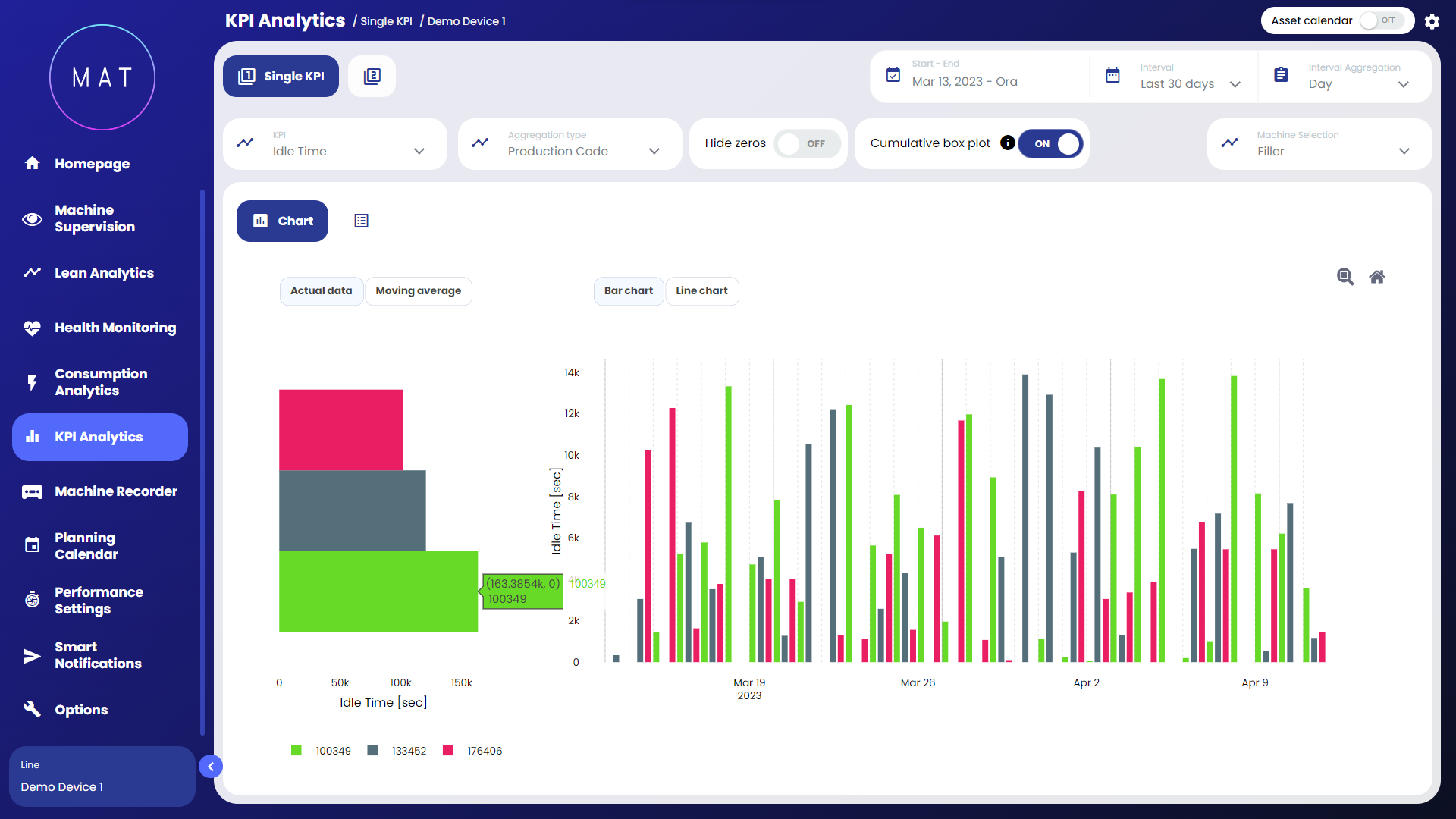Viewport: 1456px width, 819px height.
Task: Switch to the table view icon
Action: coord(361,221)
